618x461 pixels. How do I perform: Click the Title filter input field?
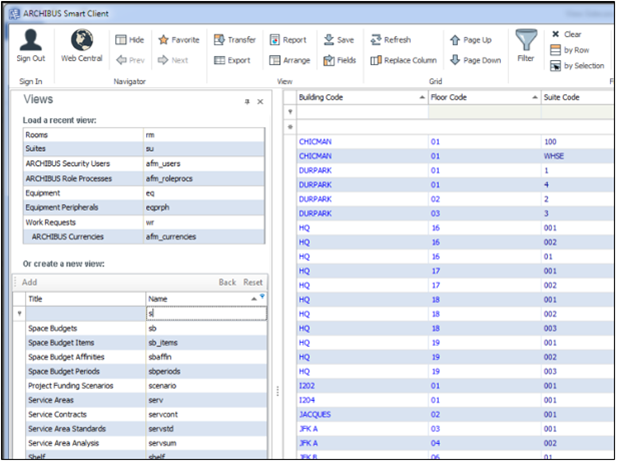(x=86, y=314)
